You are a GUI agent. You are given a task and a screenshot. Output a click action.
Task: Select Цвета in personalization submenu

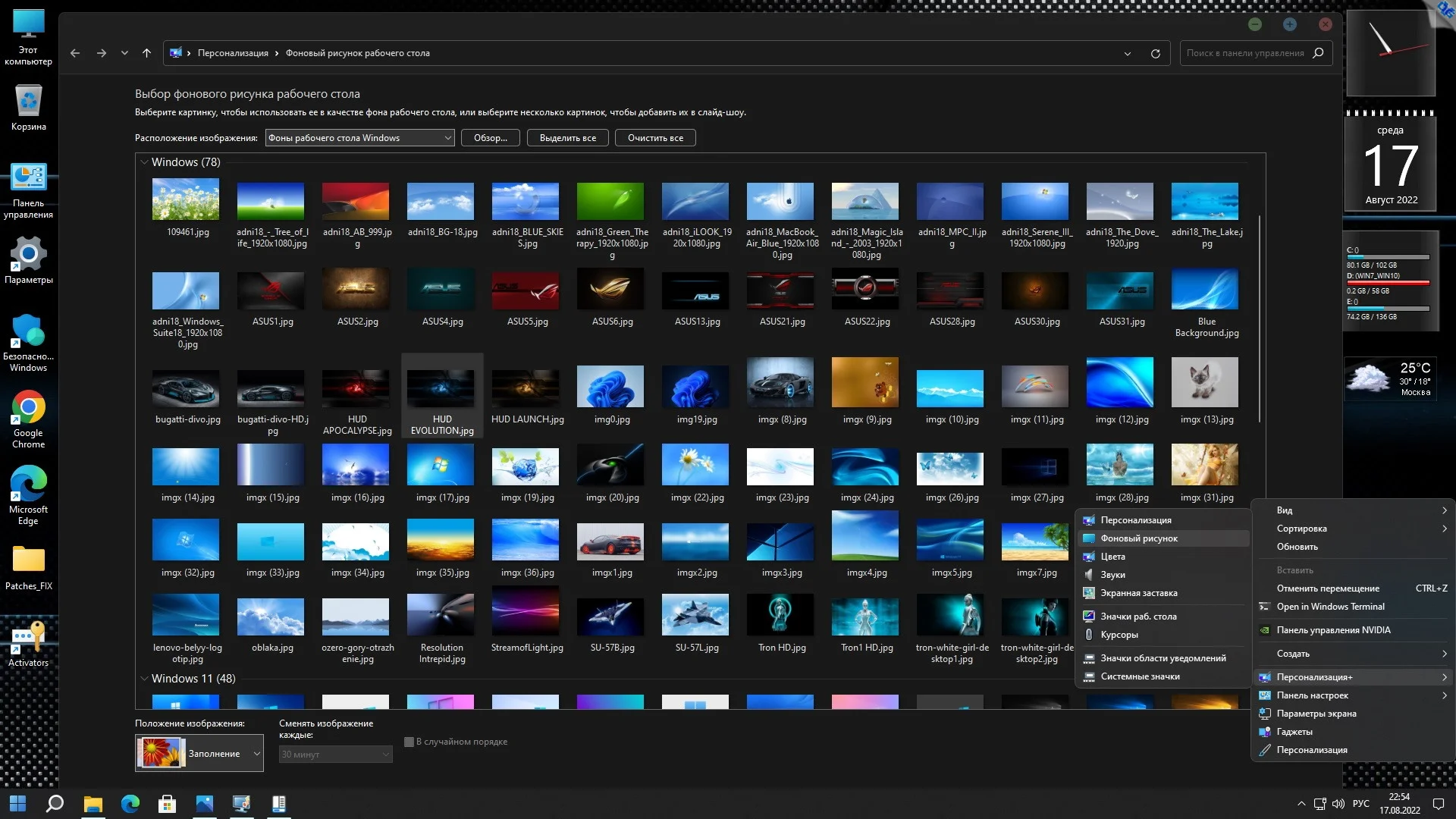click(x=1112, y=557)
